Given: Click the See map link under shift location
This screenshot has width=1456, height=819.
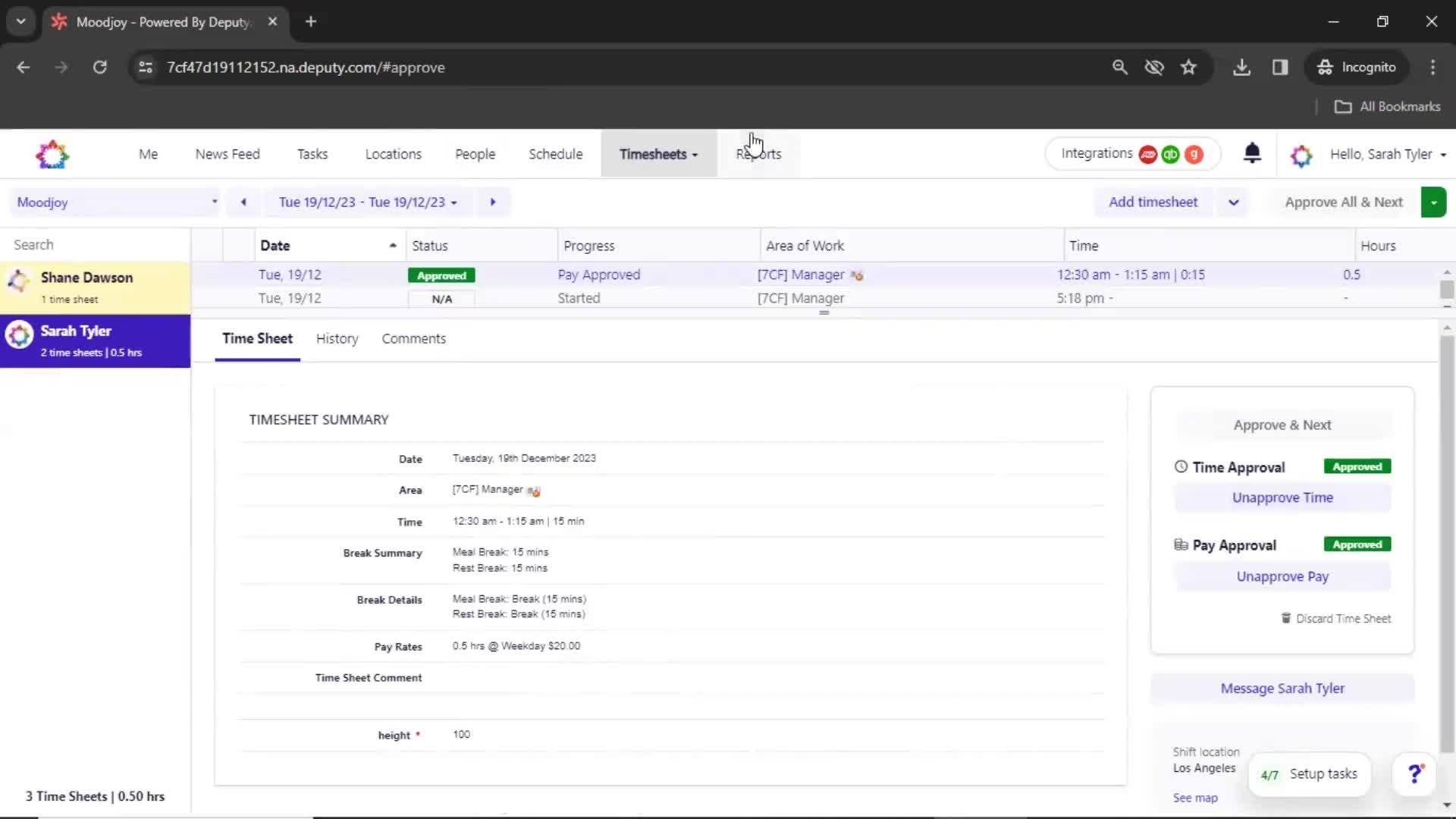Looking at the screenshot, I should point(1194,797).
